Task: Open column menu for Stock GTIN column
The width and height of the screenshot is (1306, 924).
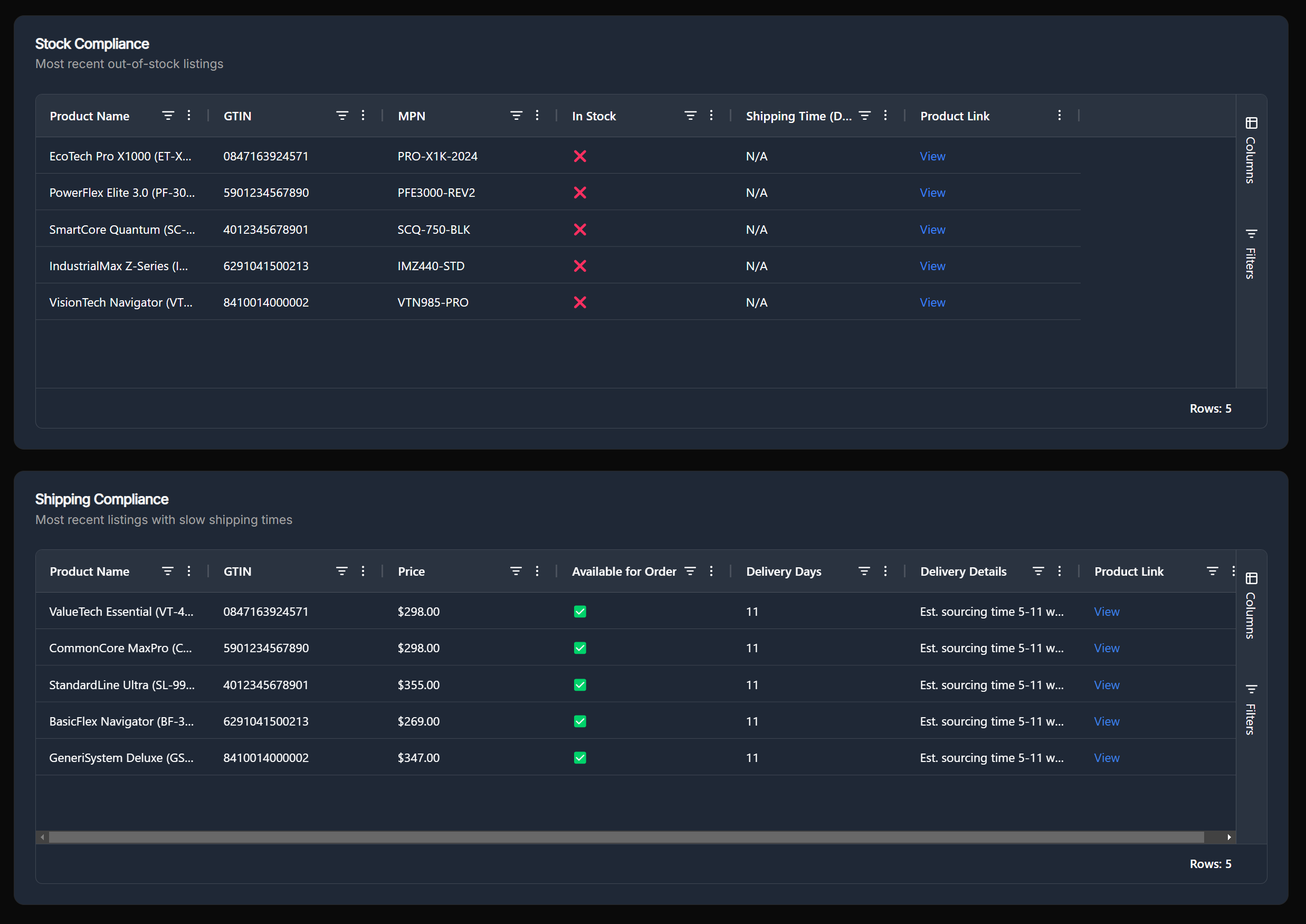Action: 363,116
